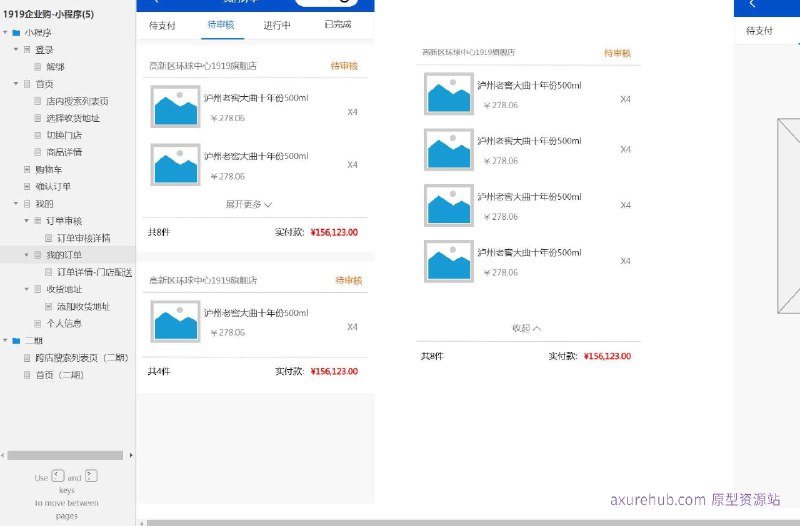Viewport: 800px width, 526px height.
Task: Open the 店内搜索列表页 page
Action: coord(77,101)
